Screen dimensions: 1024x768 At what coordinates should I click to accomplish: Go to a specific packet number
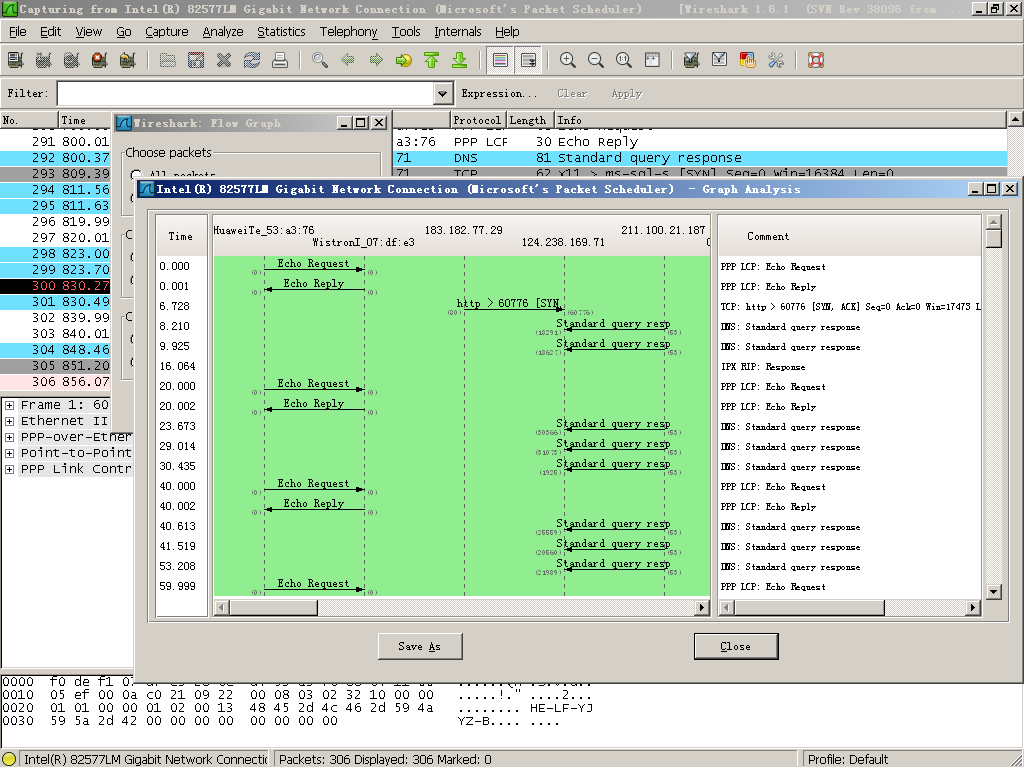tap(404, 60)
